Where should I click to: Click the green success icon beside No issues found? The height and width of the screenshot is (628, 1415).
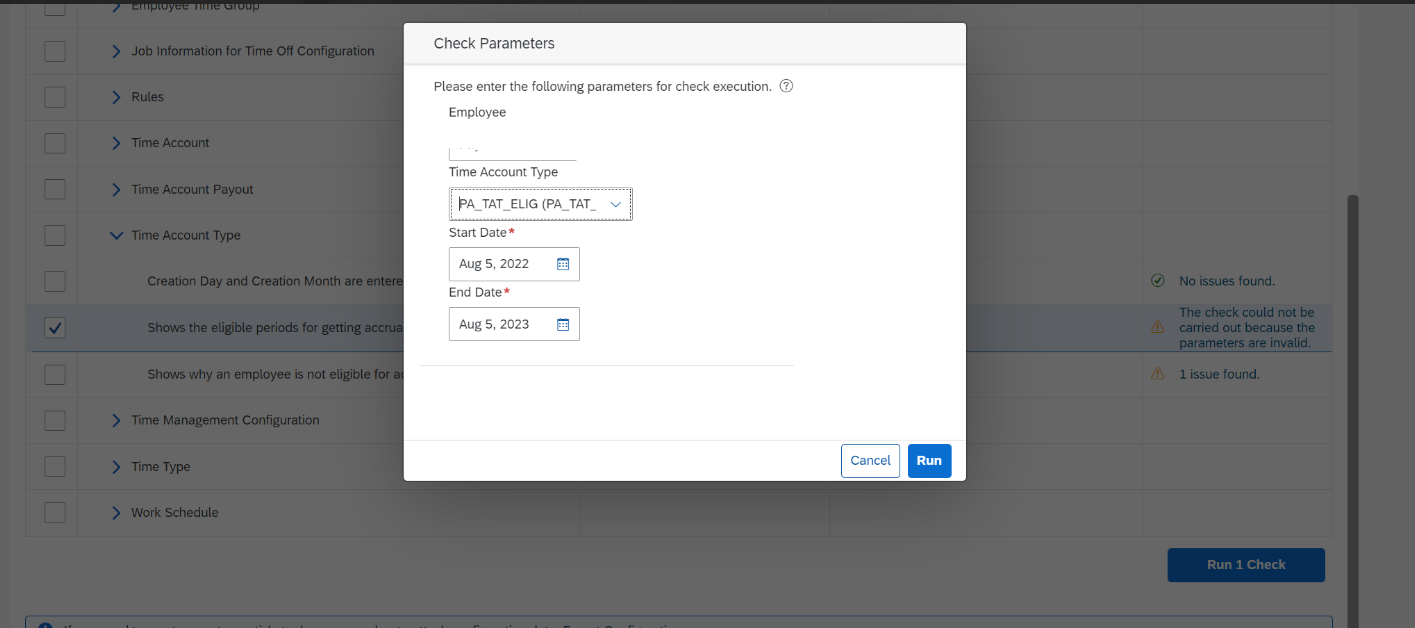tap(1158, 281)
